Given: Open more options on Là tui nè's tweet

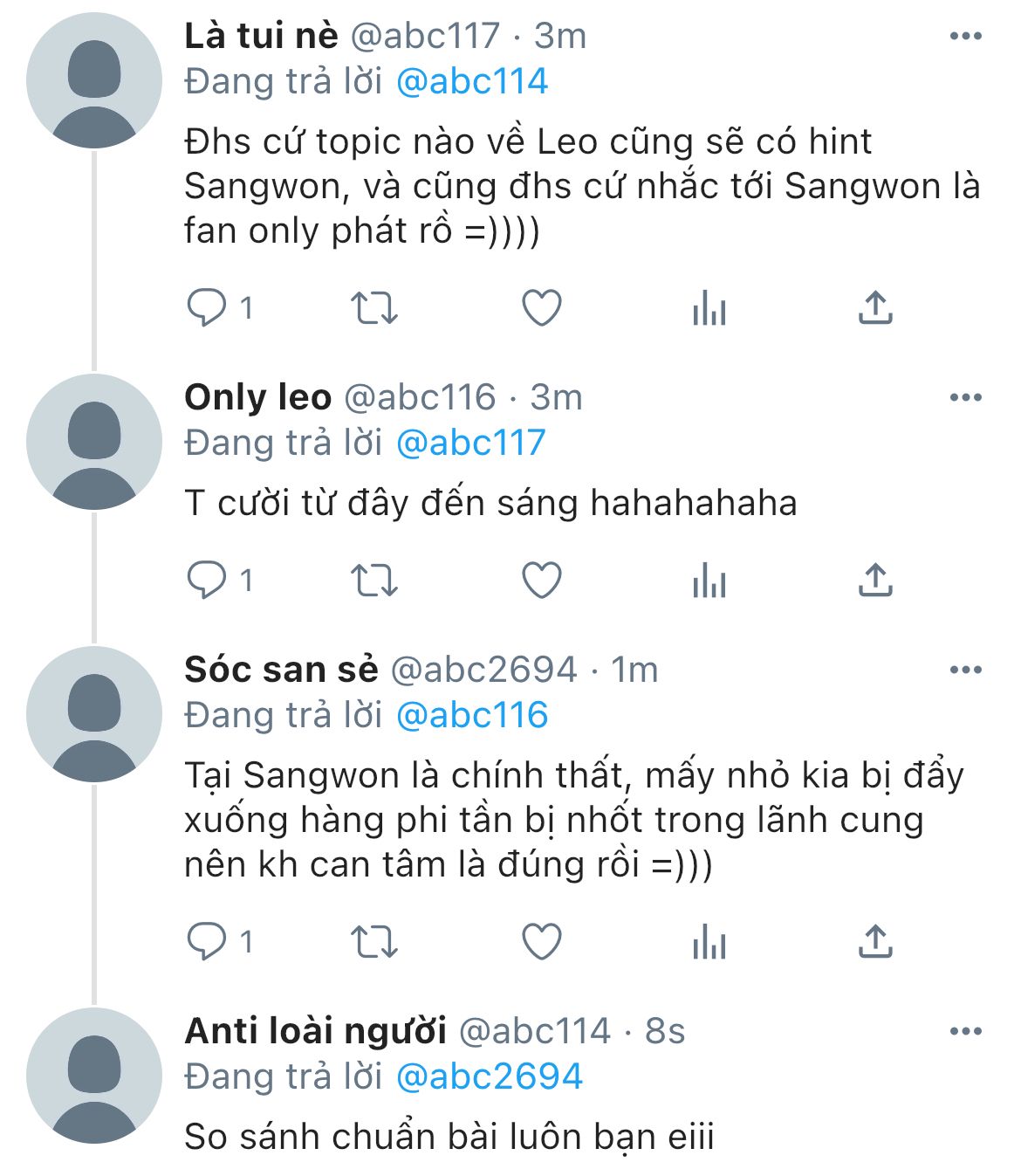Looking at the screenshot, I should click(x=965, y=37).
